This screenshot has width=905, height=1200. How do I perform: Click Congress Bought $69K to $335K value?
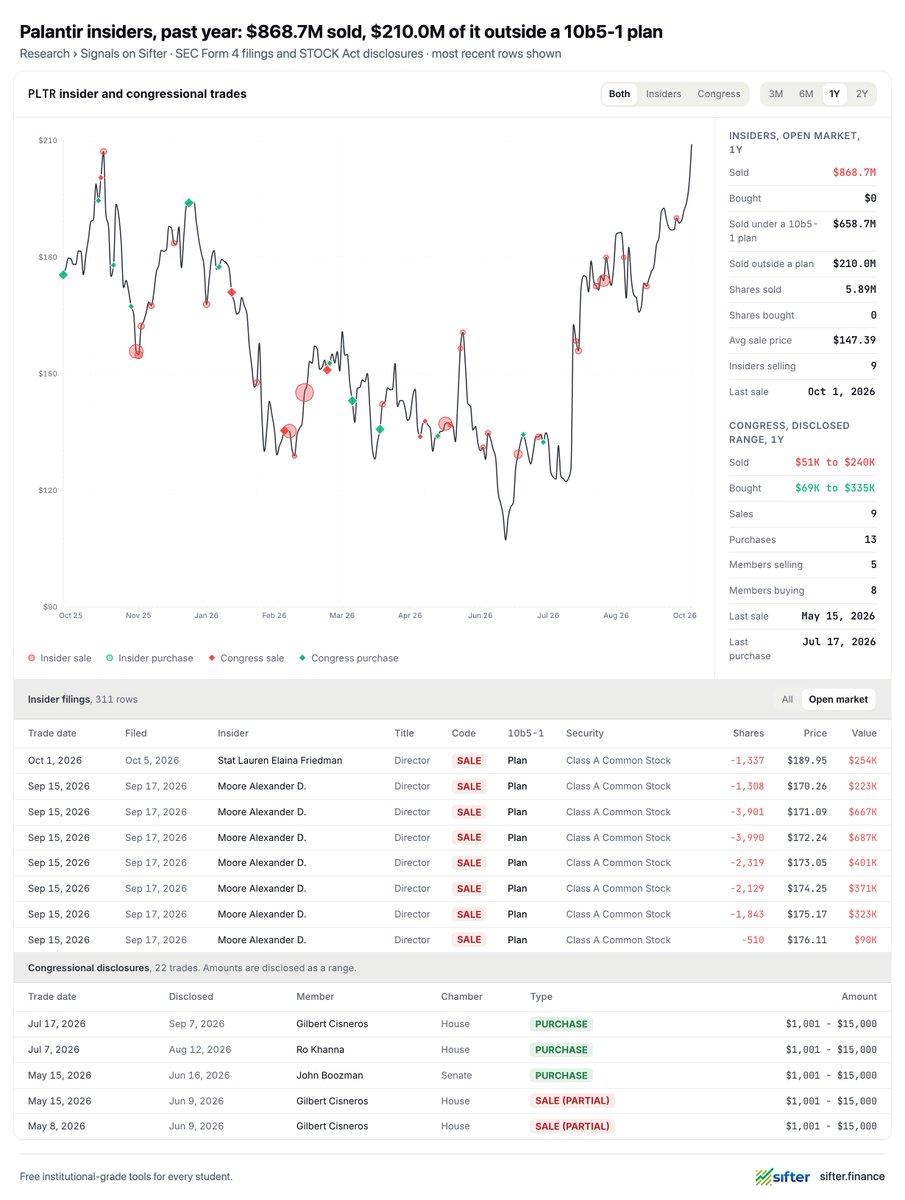(835, 488)
